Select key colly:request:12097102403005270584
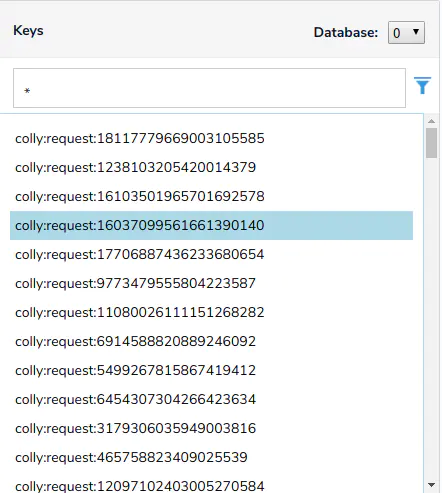 211,485
